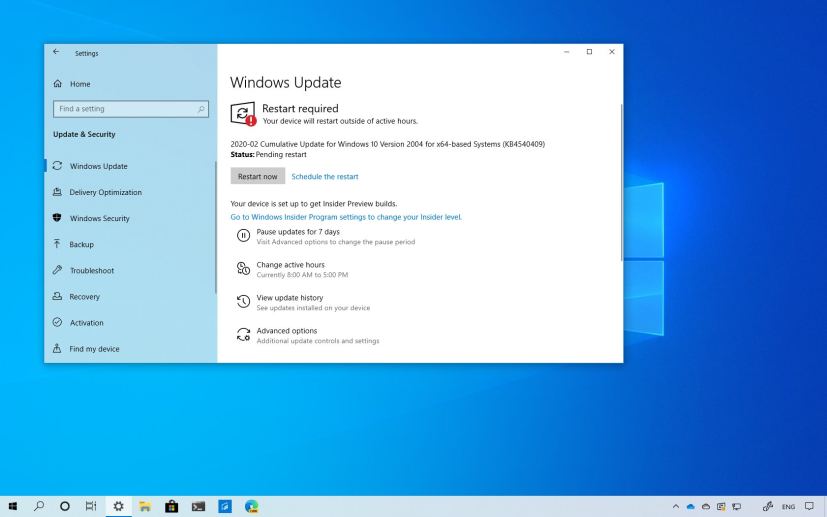Go back using the Settings back arrow
Image resolution: width=827 pixels, height=517 pixels.
click(x=56, y=52)
